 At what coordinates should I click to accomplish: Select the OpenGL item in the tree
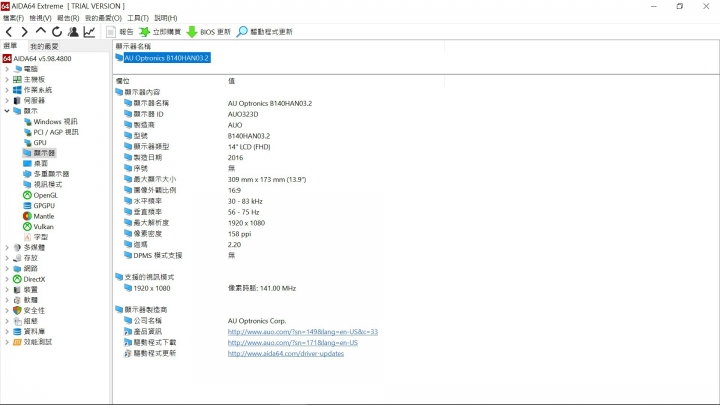(x=40, y=195)
